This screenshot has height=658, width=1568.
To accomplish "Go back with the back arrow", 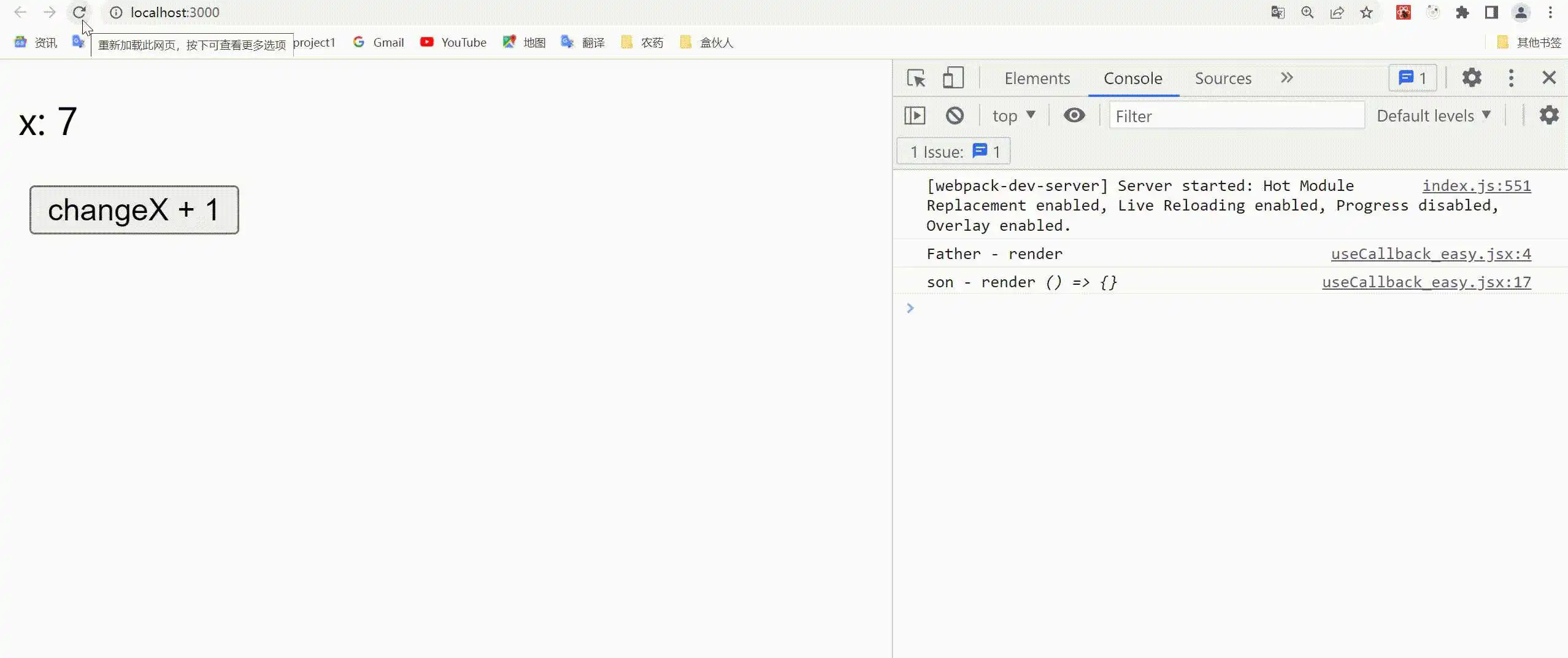I will pyautogui.click(x=20, y=12).
